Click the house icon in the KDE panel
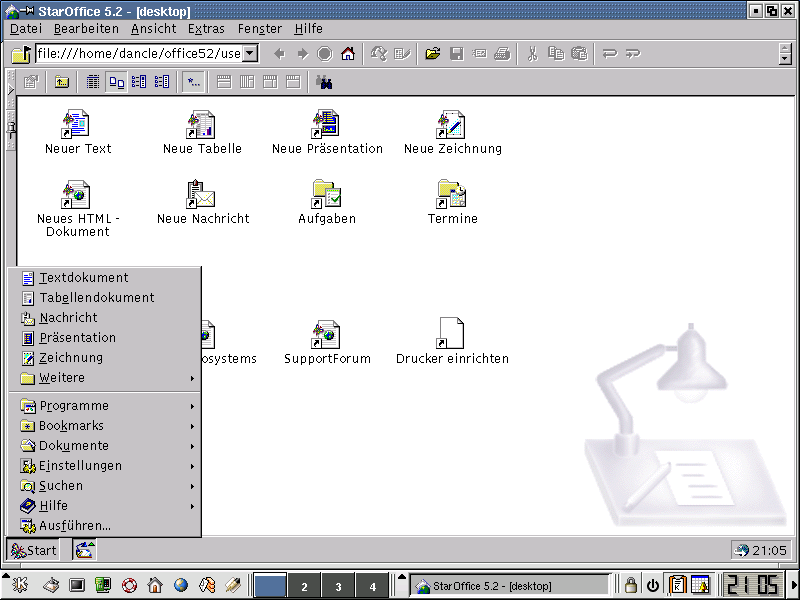The height and width of the screenshot is (600, 800). [x=155, y=585]
